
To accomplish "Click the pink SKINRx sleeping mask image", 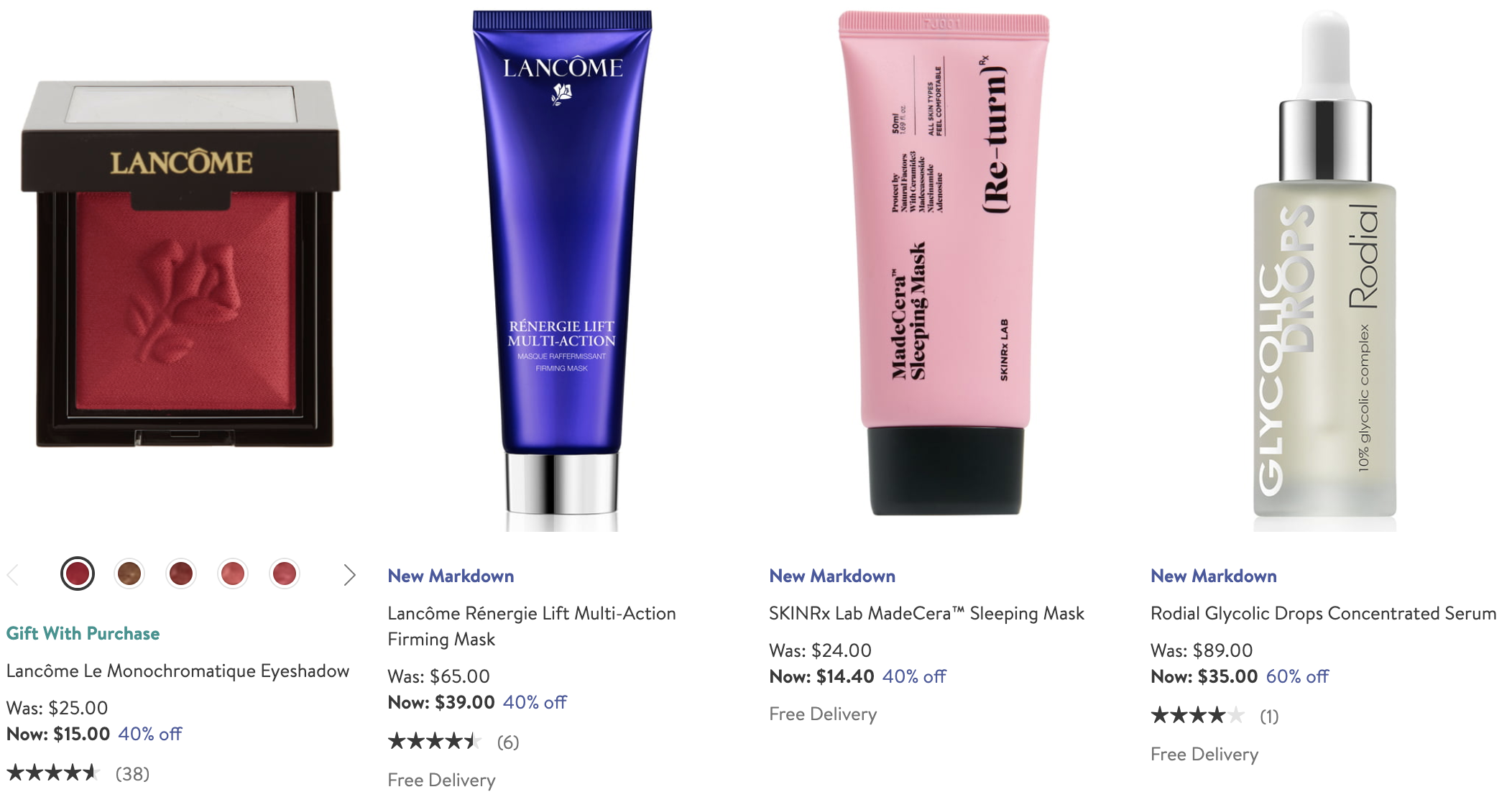I will pos(944,263).
